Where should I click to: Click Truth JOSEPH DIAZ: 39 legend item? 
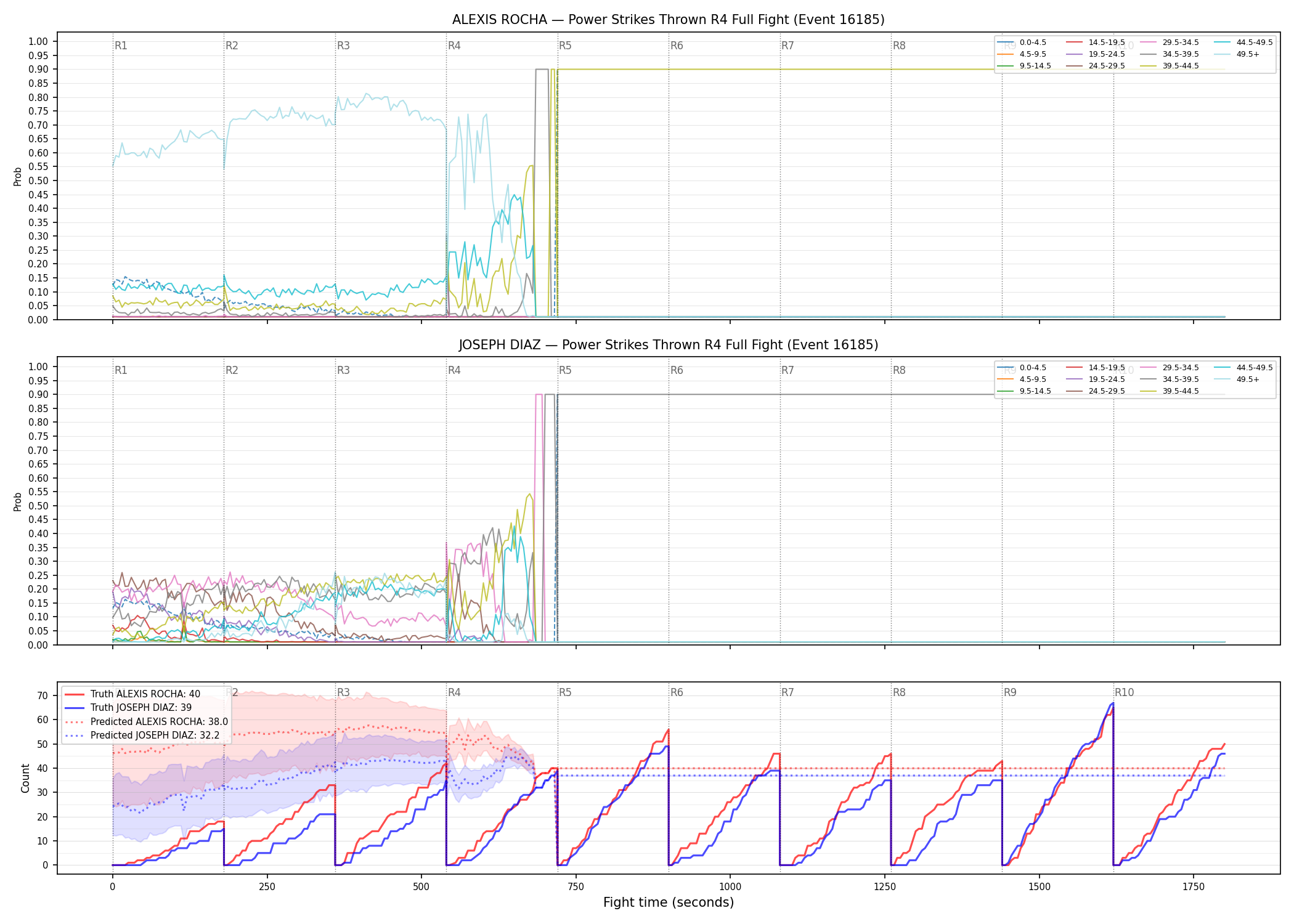click(128, 708)
